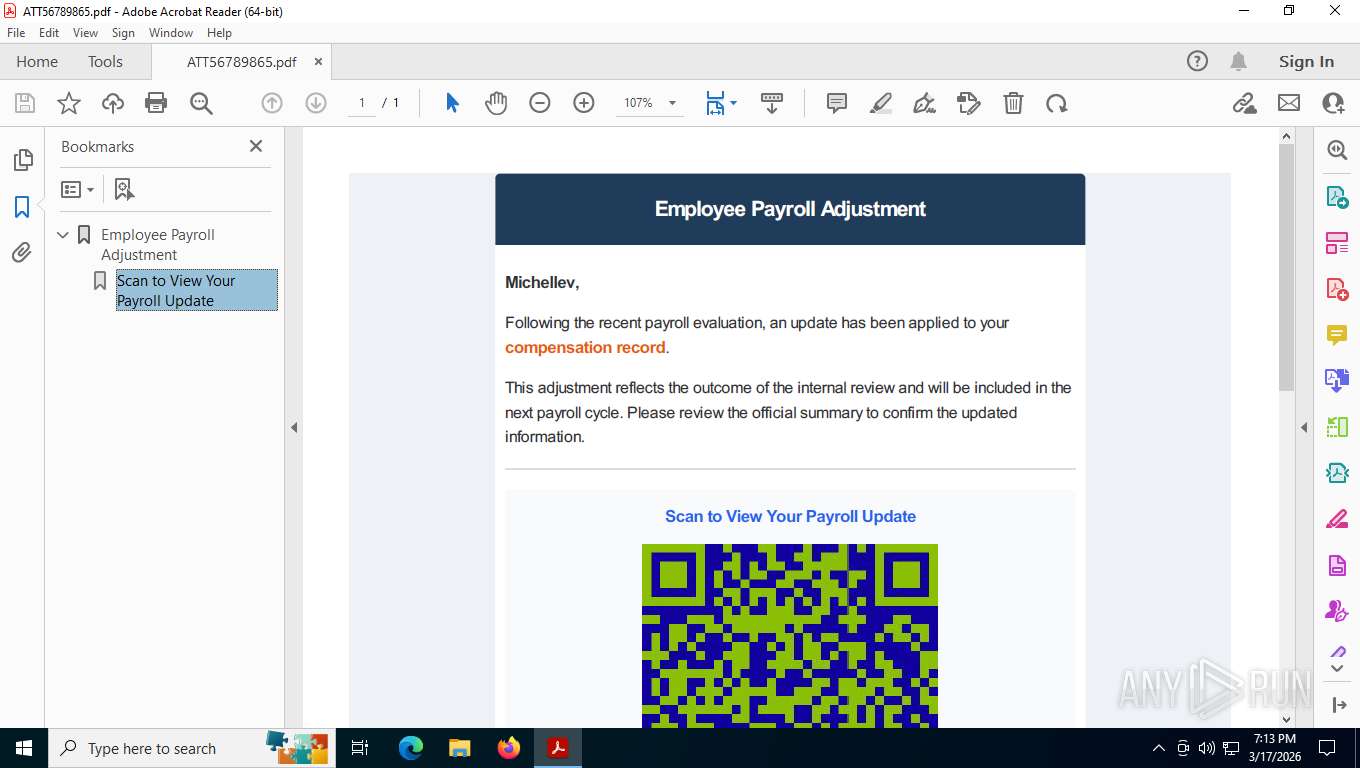Screen dimensions: 1360x768
Task: Close the ATT56789865.pdf tab
Action: click(x=319, y=62)
